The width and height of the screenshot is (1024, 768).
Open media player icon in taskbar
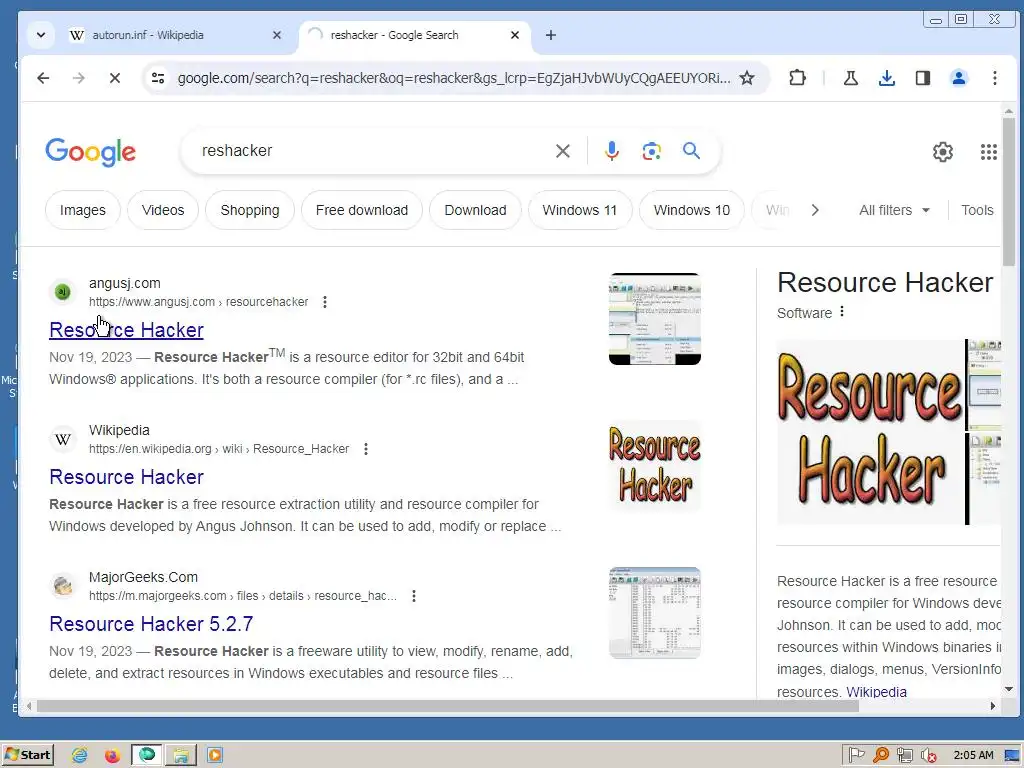tap(214, 756)
